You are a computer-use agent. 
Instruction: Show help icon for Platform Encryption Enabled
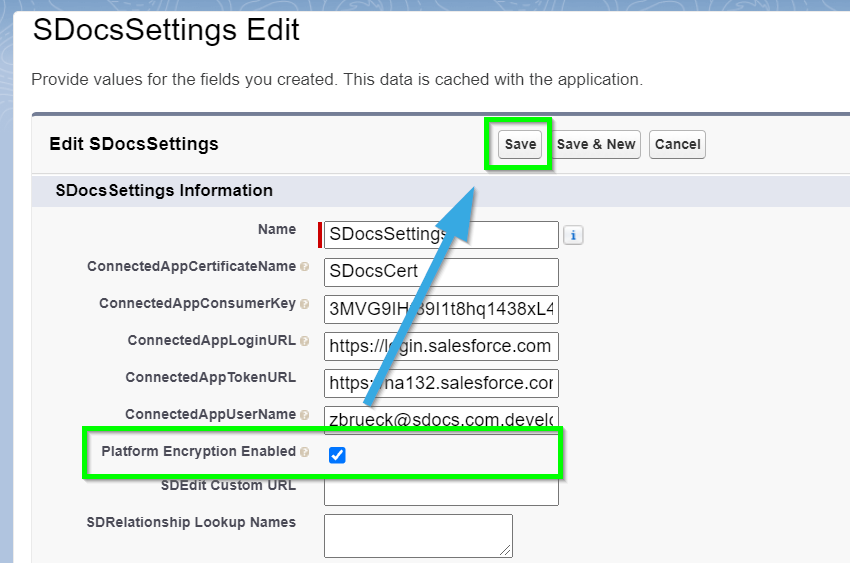click(305, 452)
